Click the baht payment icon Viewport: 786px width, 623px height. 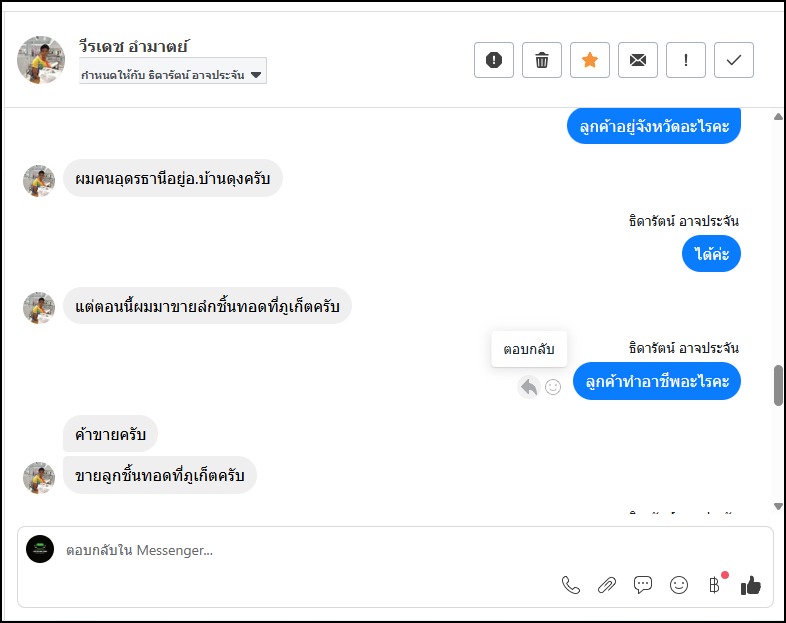pyautogui.click(x=714, y=585)
